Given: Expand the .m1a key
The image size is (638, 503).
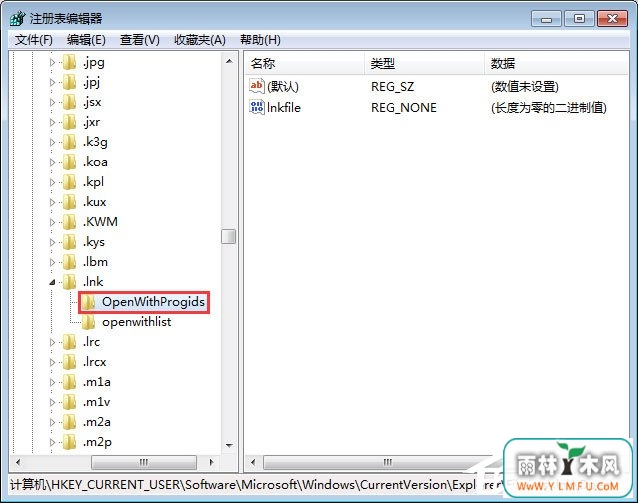Looking at the screenshot, I should [52, 382].
